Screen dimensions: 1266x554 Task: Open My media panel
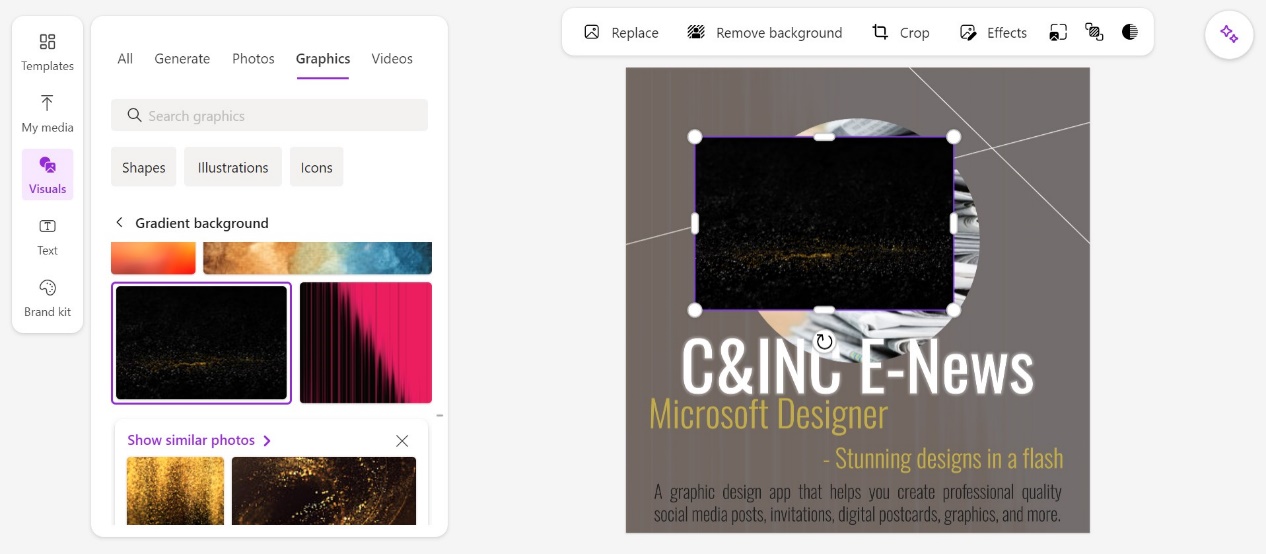47,113
